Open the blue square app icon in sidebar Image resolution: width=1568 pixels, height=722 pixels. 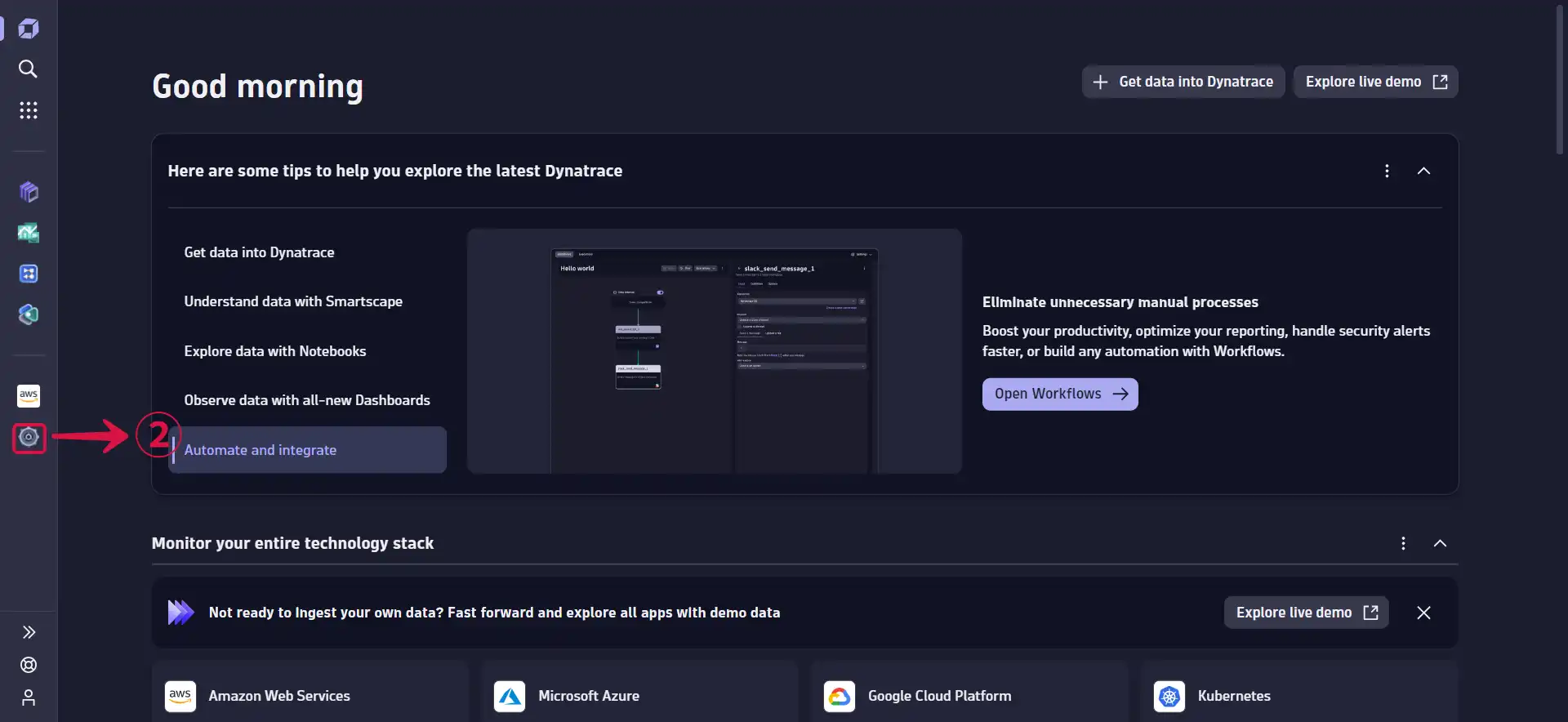(x=29, y=274)
